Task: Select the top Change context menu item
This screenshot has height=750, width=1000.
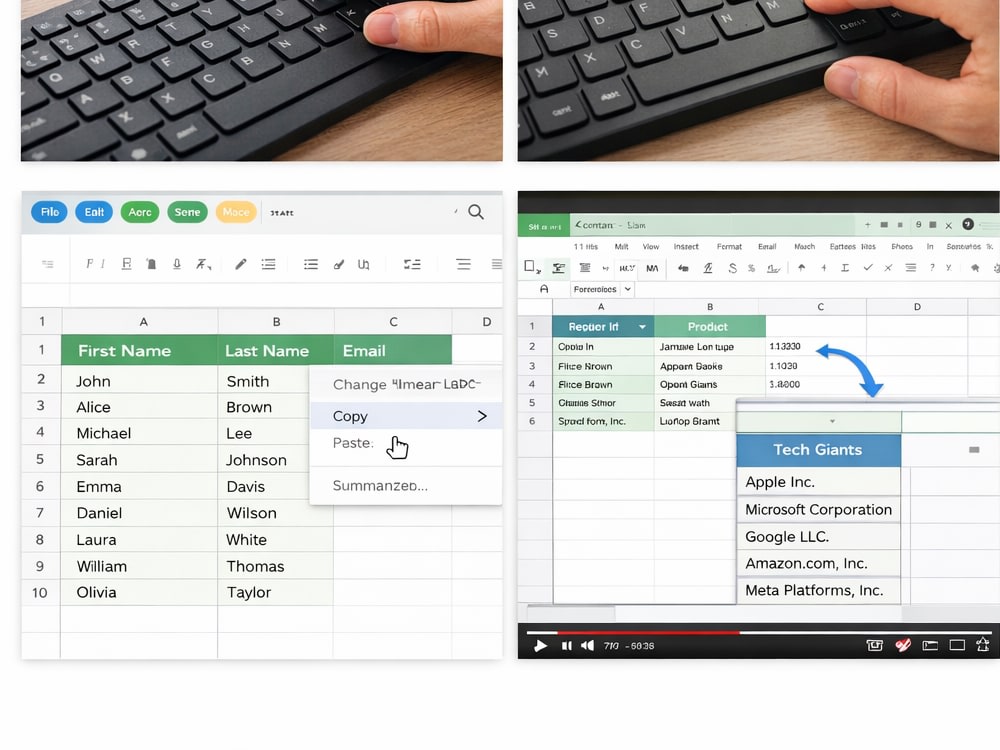Action: tap(406, 384)
